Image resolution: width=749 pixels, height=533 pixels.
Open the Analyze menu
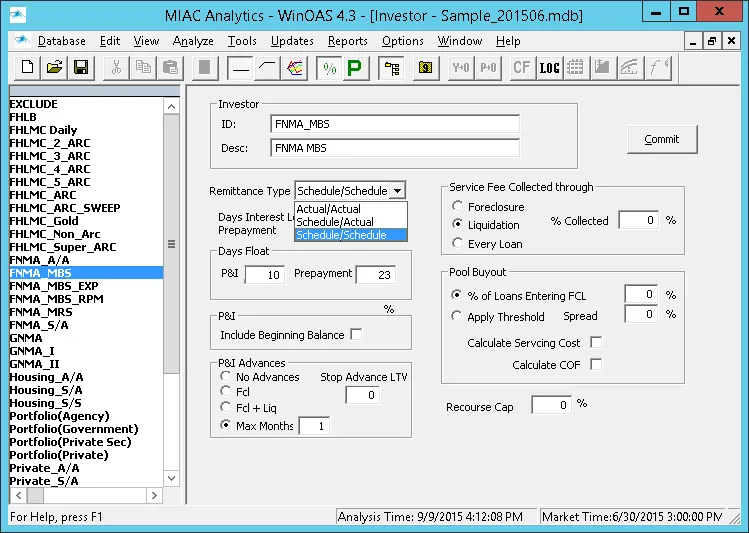[x=193, y=41]
